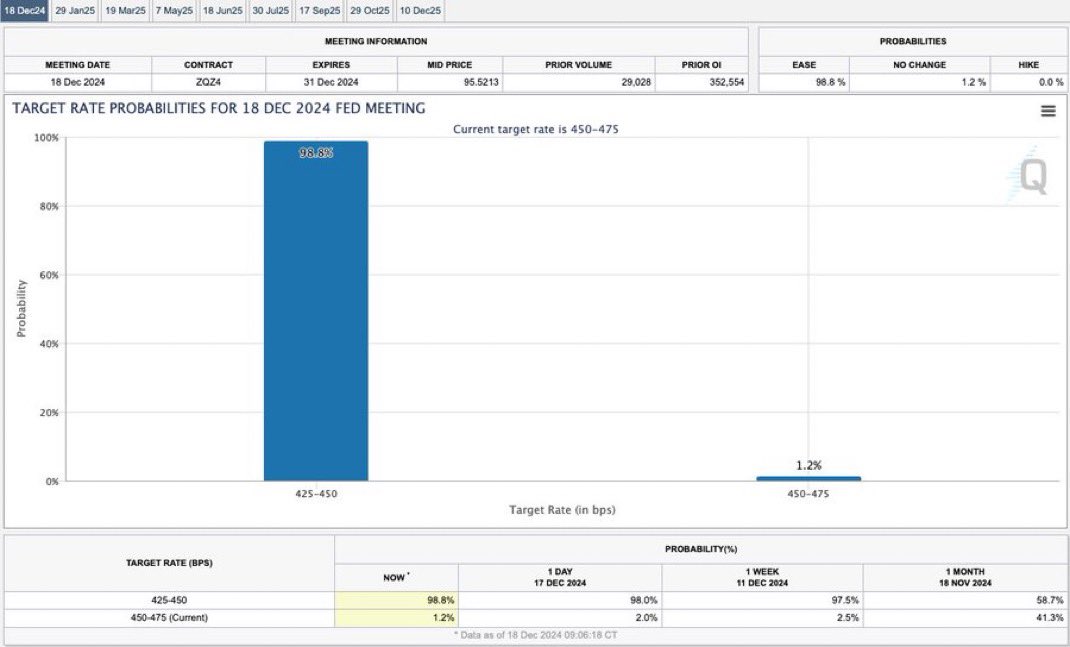Click the 425-450 row label in table
The image size is (1070, 647).
[x=169, y=601]
